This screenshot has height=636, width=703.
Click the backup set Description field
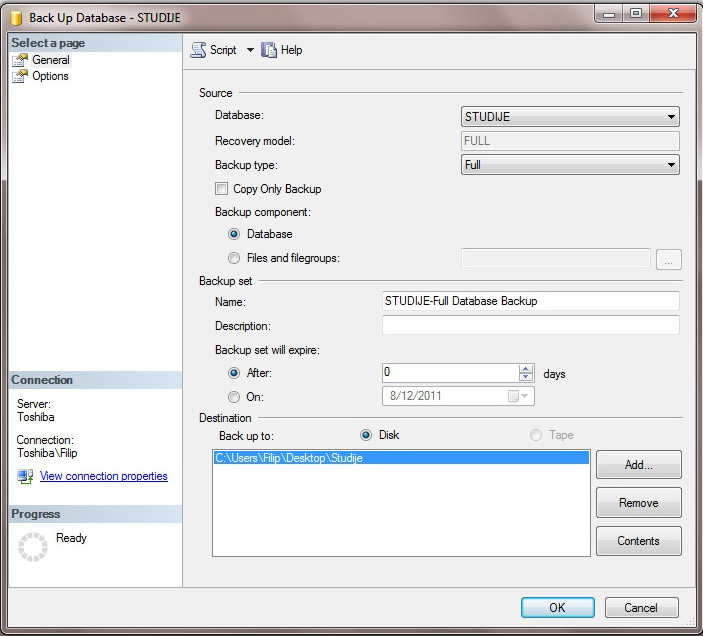[530, 326]
